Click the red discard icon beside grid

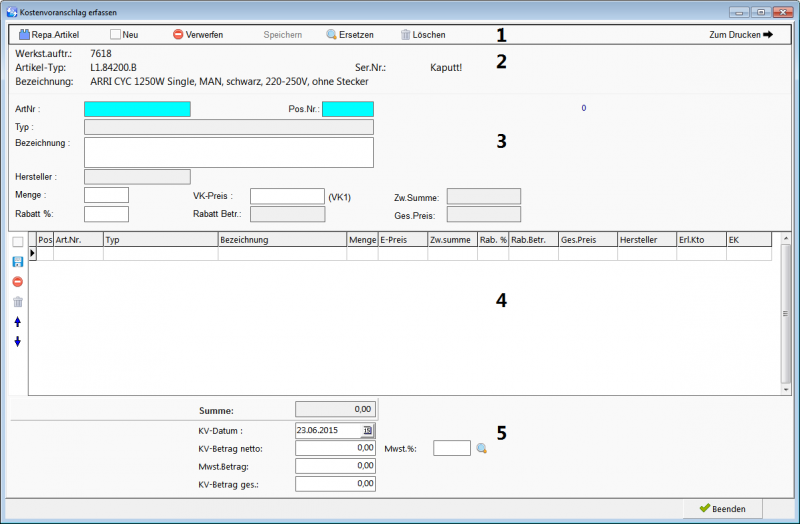[x=17, y=281]
